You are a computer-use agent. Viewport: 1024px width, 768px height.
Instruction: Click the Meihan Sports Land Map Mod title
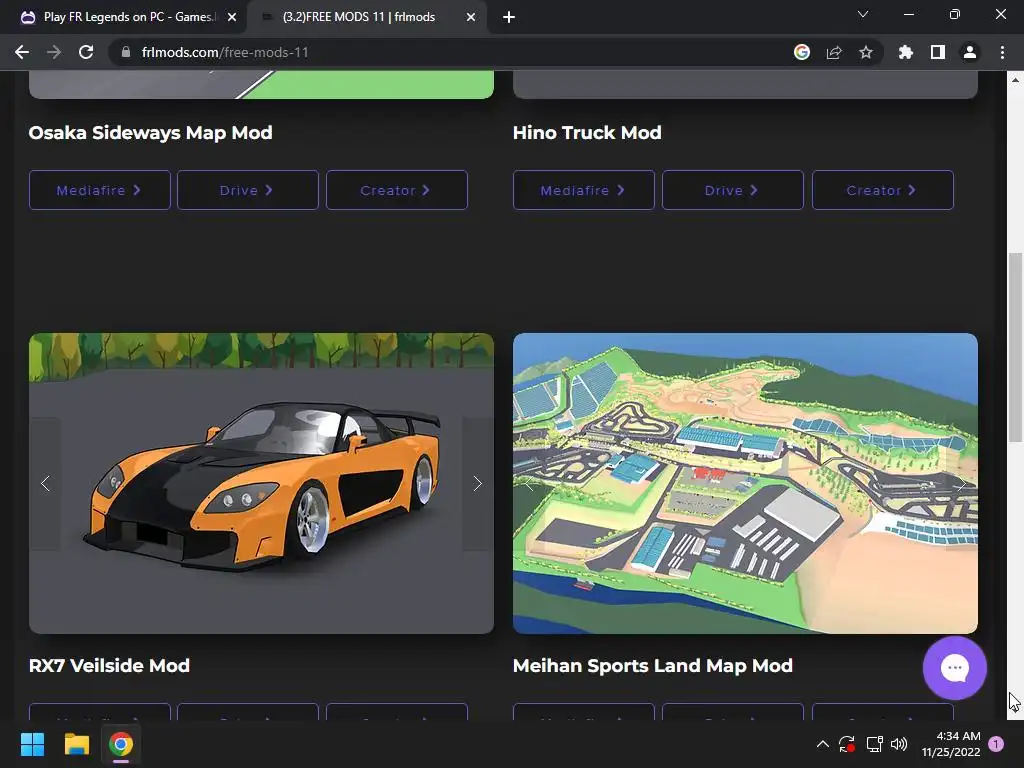point(652,665)
